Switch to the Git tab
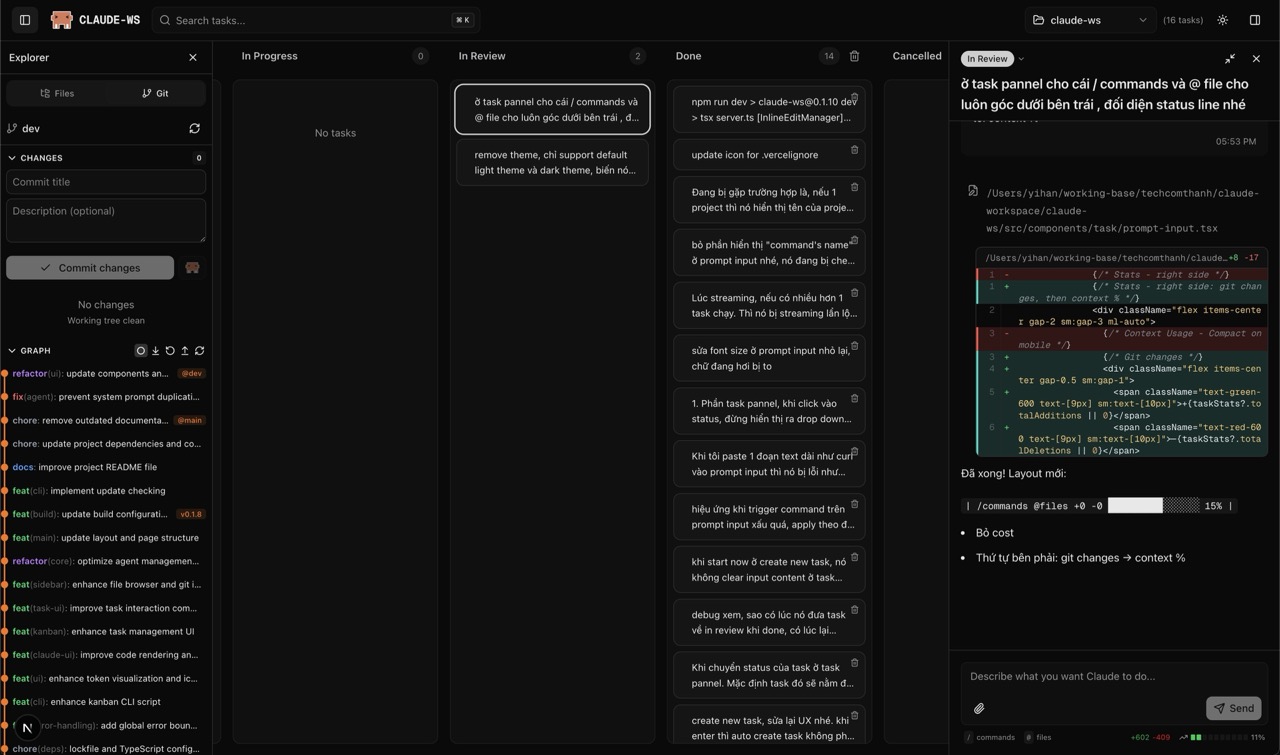This screenshot has width=1280, height=755. [155, 93]
